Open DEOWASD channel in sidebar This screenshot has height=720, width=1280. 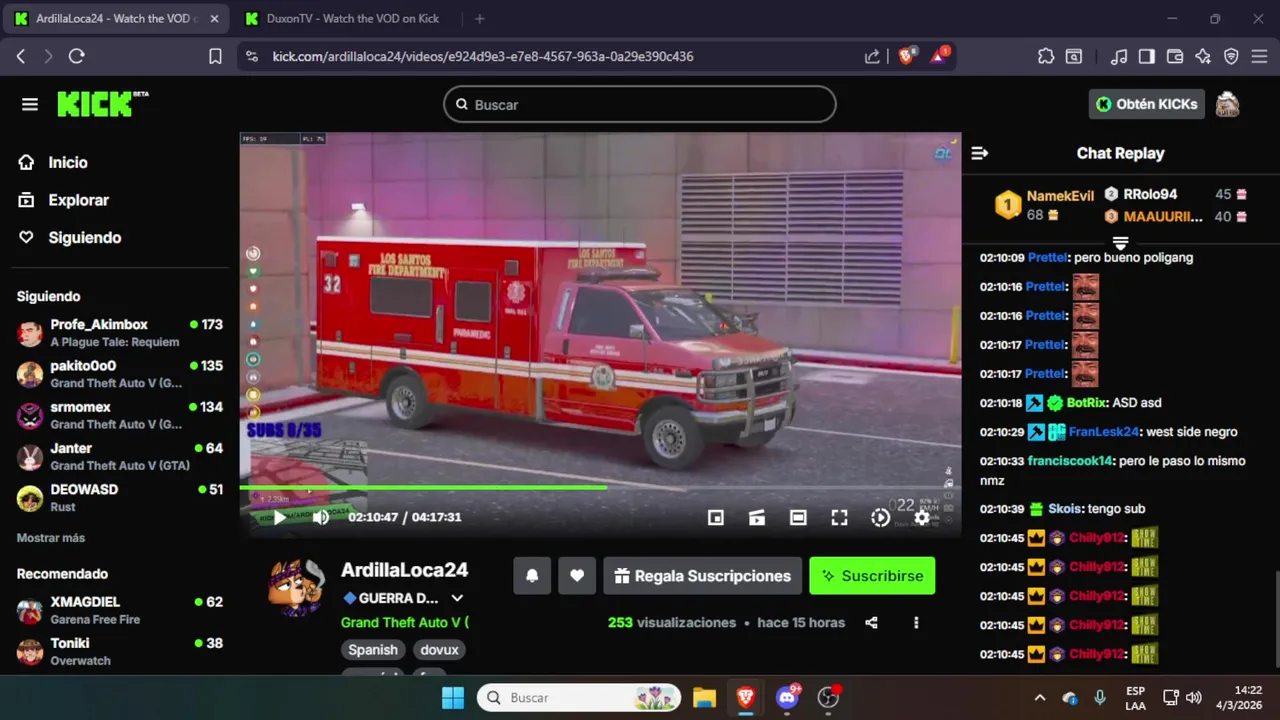120,497
